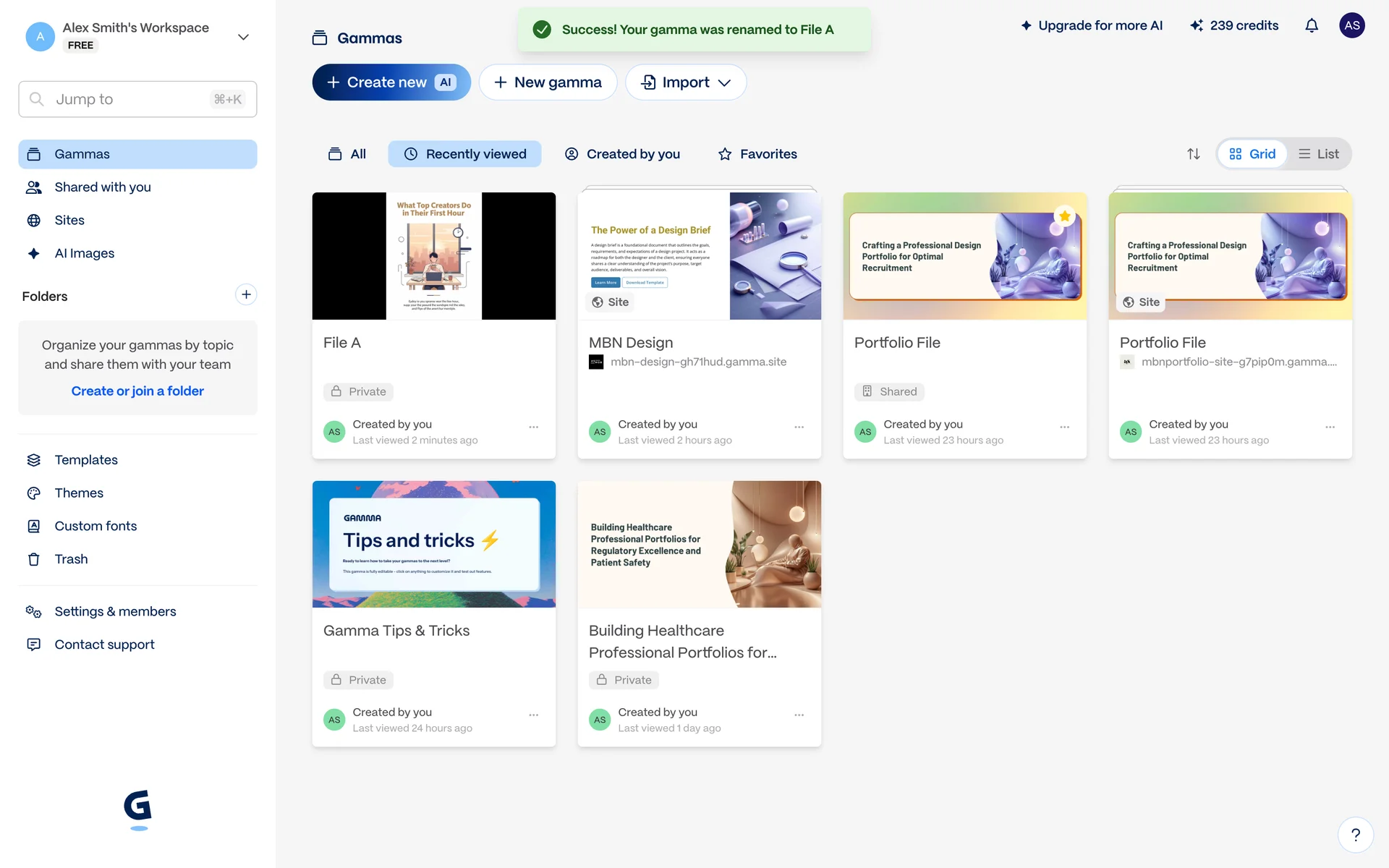Open AI Images in sidebar
The height and width of the screenshot is (868, 1389).
tap(84, 253)
